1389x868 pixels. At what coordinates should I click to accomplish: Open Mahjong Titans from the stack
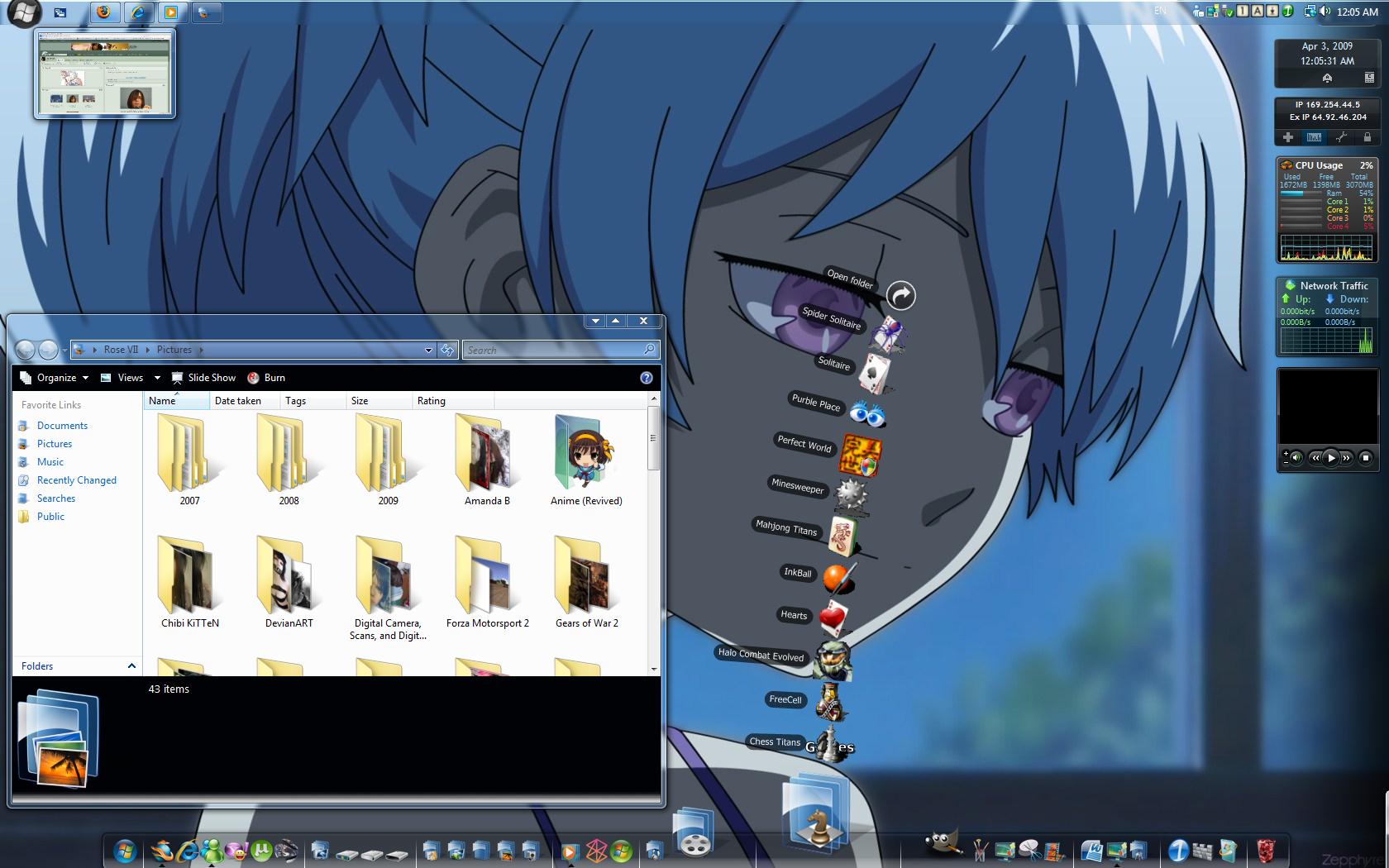(844, 536)
